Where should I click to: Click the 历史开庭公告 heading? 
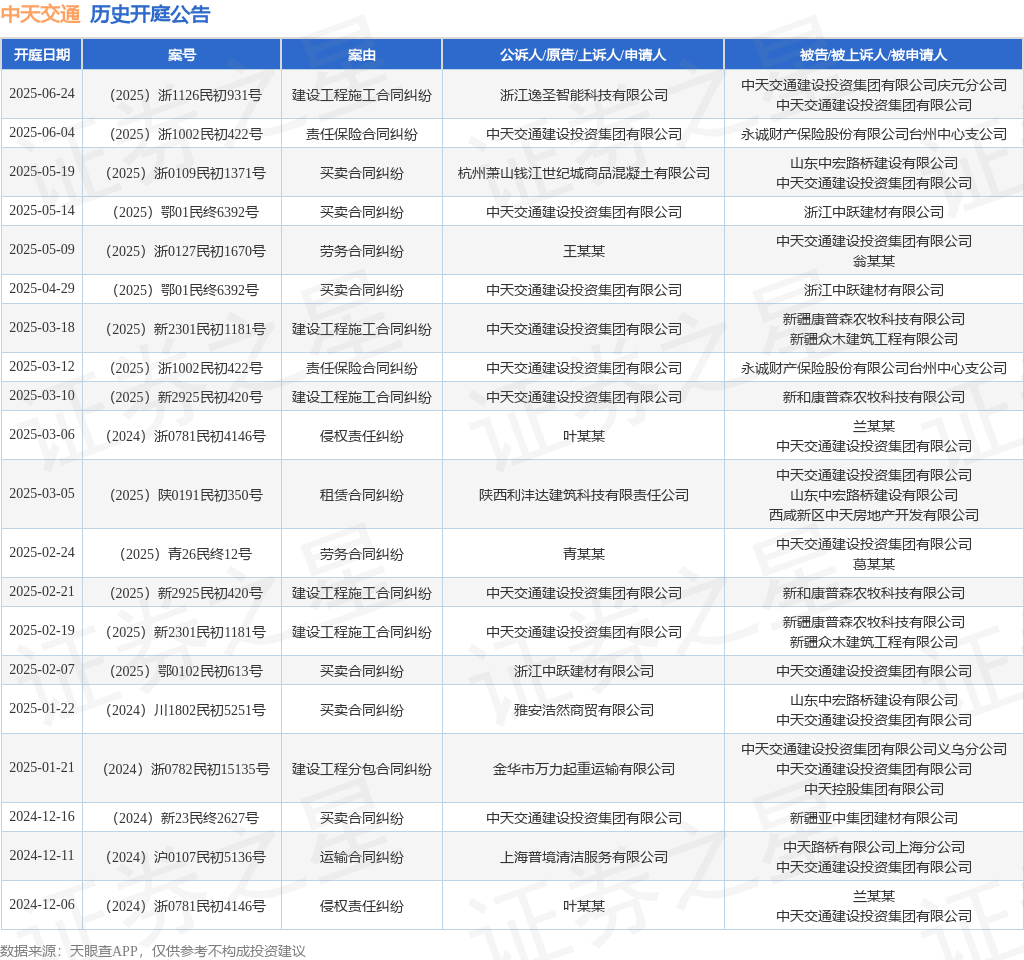150,14
